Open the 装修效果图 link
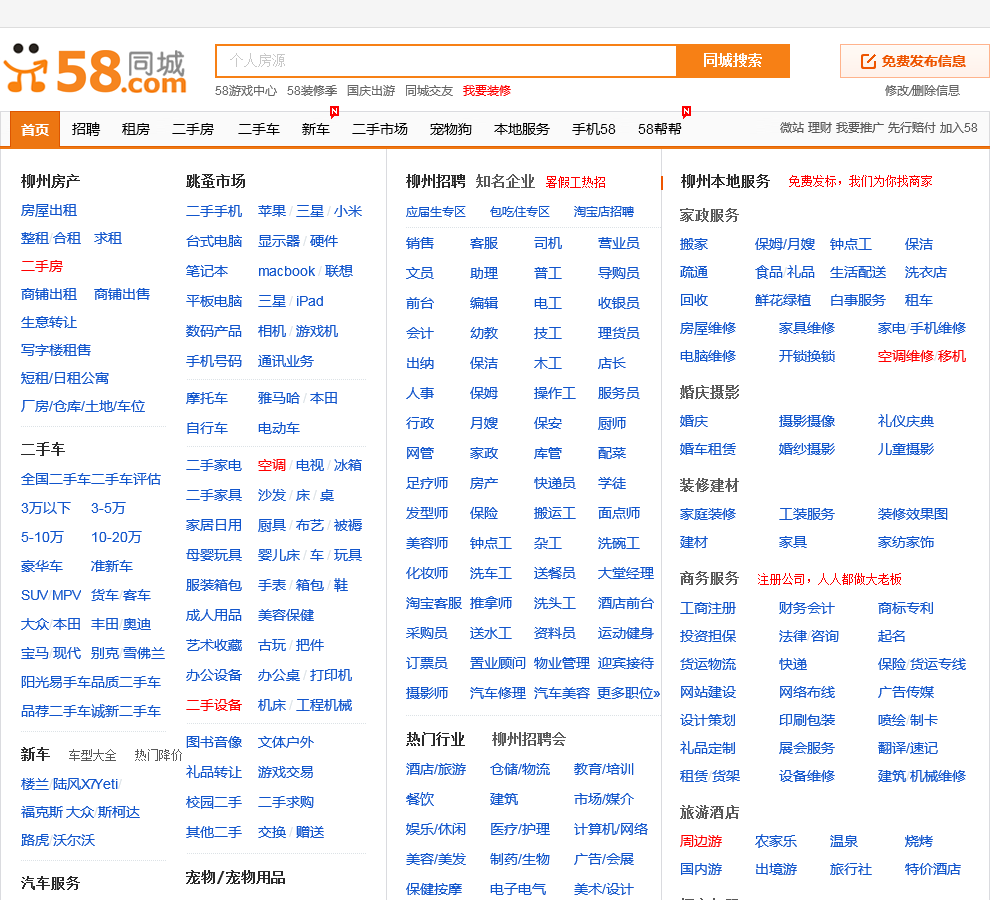 912,514
